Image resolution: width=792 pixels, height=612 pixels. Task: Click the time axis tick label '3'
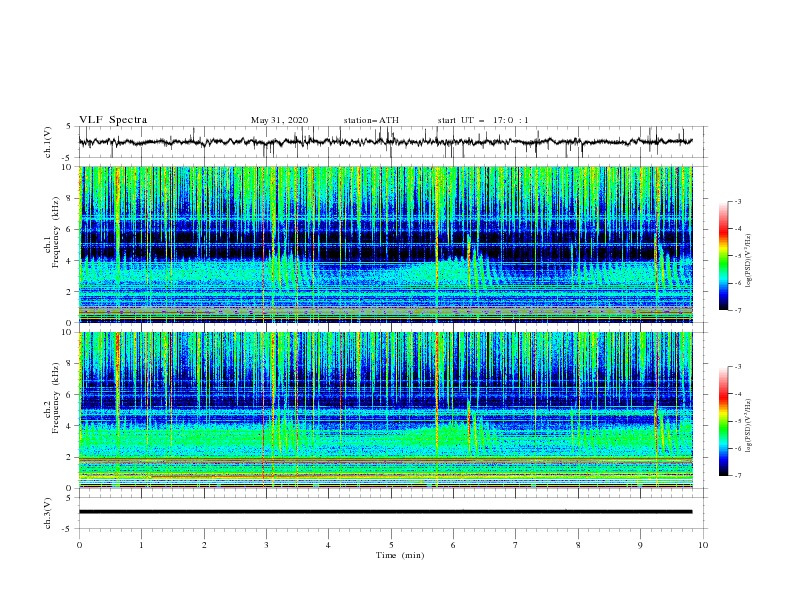(x=266, y=545)
